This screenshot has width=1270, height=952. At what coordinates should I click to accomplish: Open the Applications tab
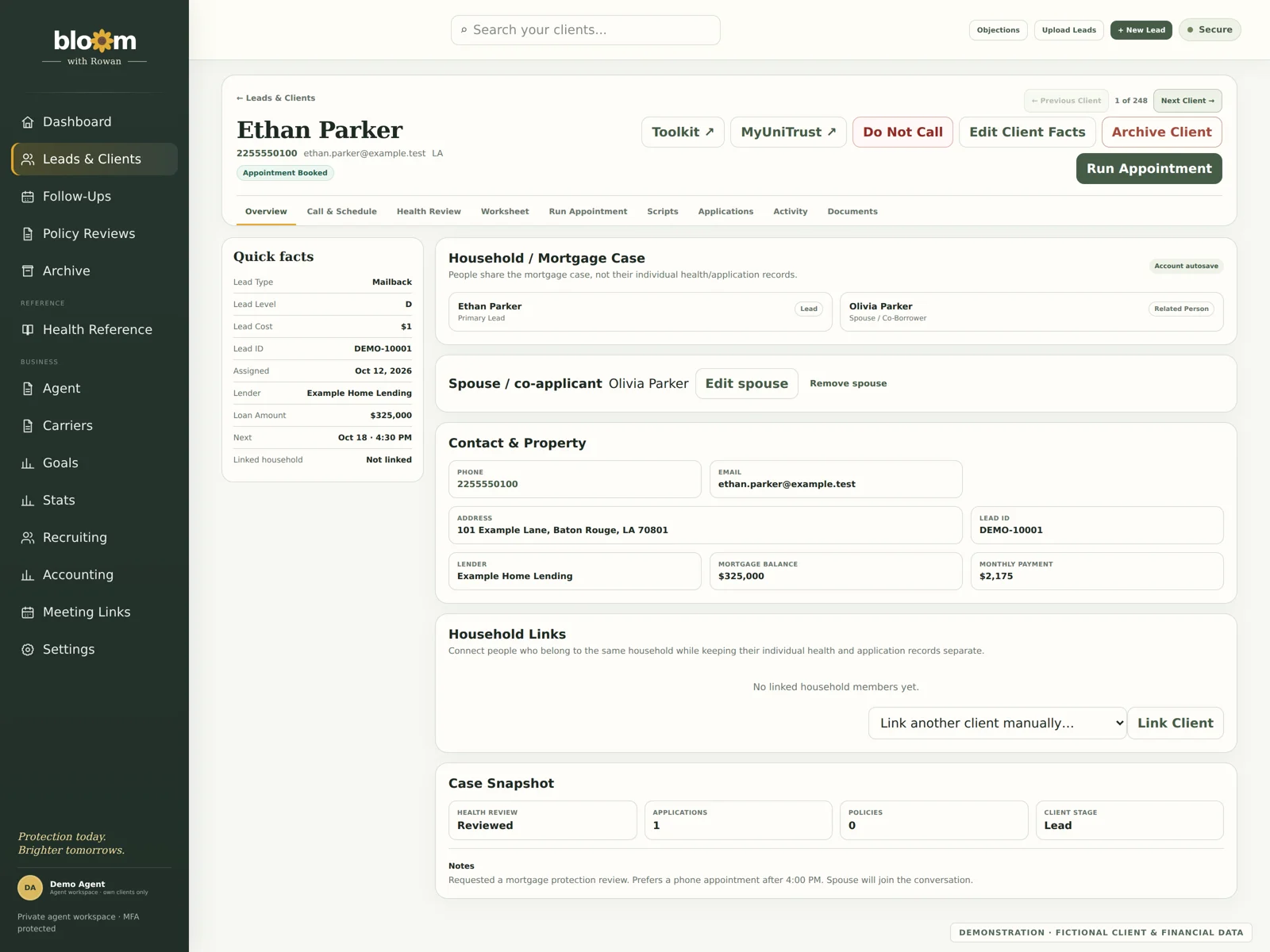(725, 212)
